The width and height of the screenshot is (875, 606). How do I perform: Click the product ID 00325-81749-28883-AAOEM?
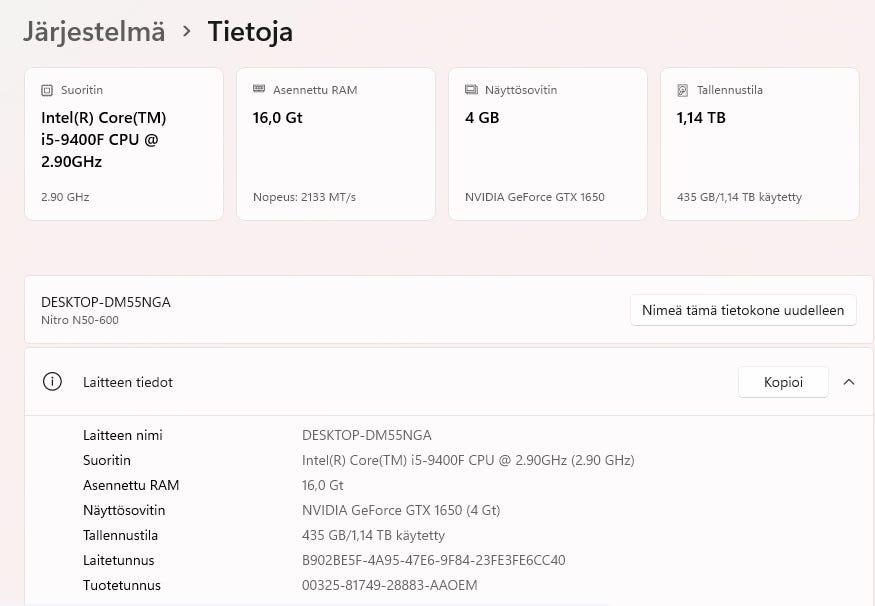pyautogui.click(x=390, y=585)
